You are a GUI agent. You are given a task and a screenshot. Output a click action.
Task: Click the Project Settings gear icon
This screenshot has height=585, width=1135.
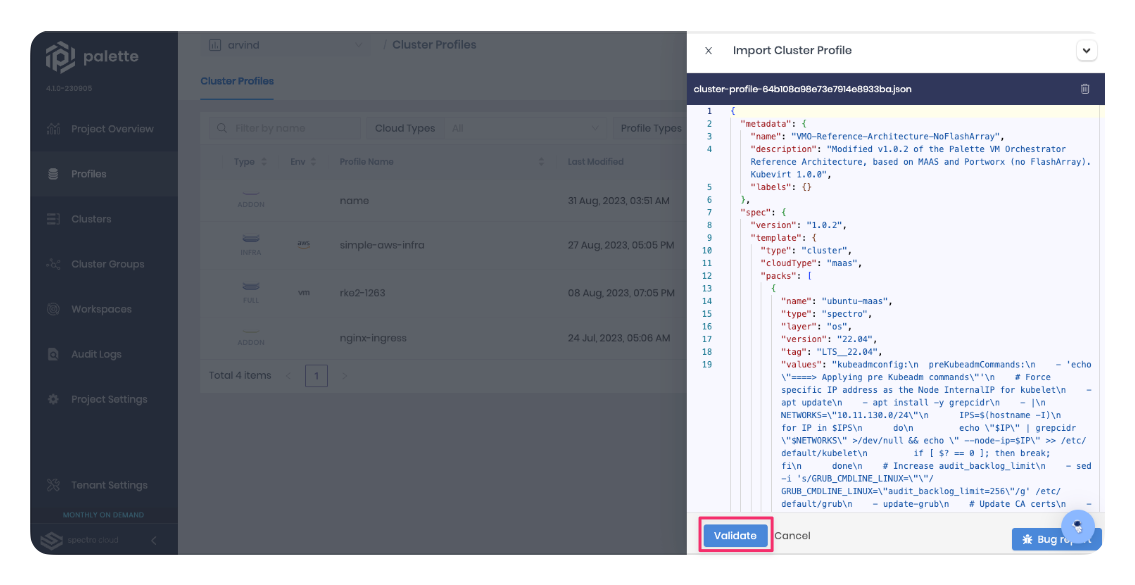[53, 399]
